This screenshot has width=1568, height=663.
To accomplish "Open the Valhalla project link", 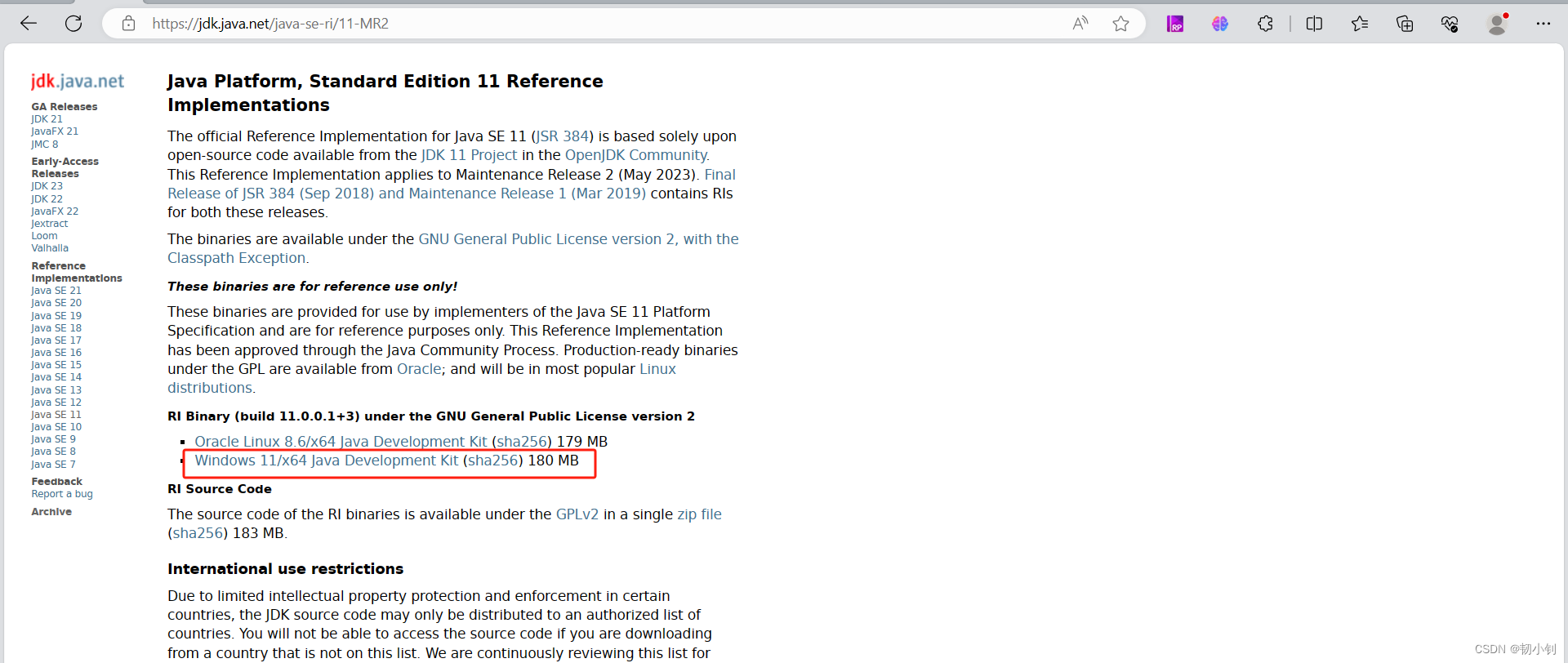I will tap(50, 248).
